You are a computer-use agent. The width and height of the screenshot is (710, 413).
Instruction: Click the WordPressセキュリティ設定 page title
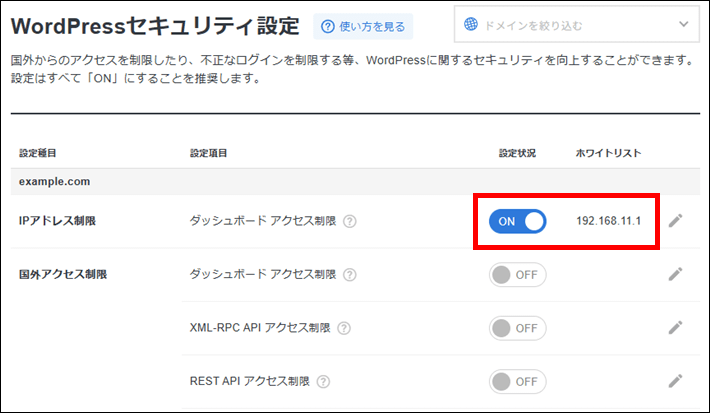(x=155, y=26)
